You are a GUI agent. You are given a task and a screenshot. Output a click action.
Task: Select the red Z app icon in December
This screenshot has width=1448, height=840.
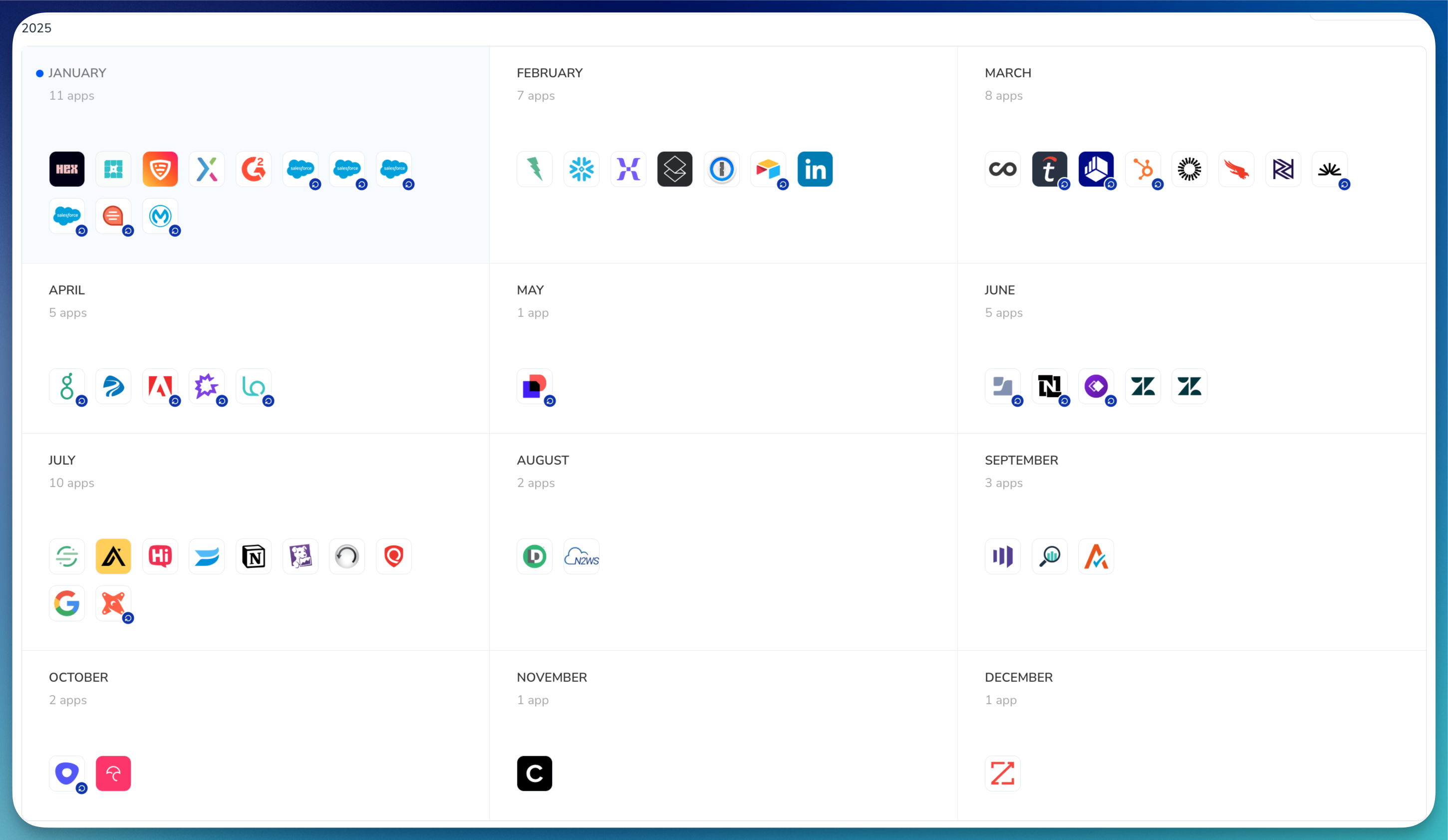pyautogui.click(x=1003, y=773)
